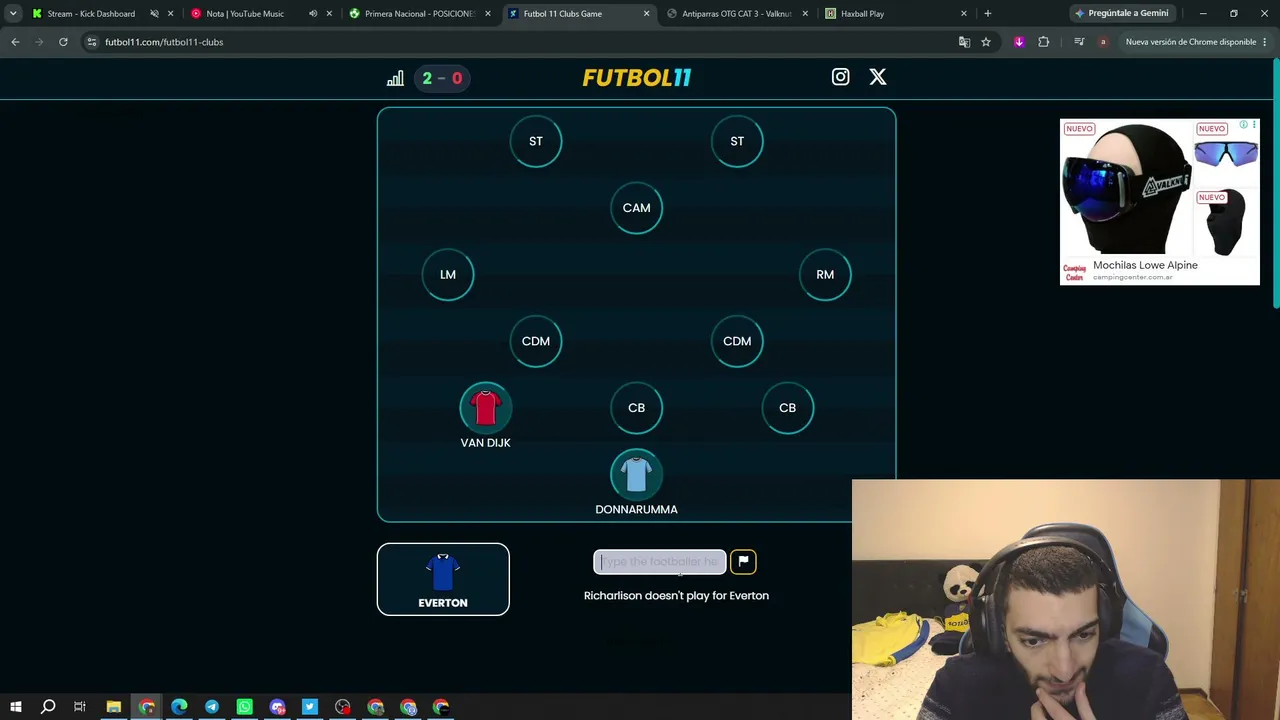Go back to the previous page
The width and height of the screenshot is (1280, 720).
tap(15, 42)
